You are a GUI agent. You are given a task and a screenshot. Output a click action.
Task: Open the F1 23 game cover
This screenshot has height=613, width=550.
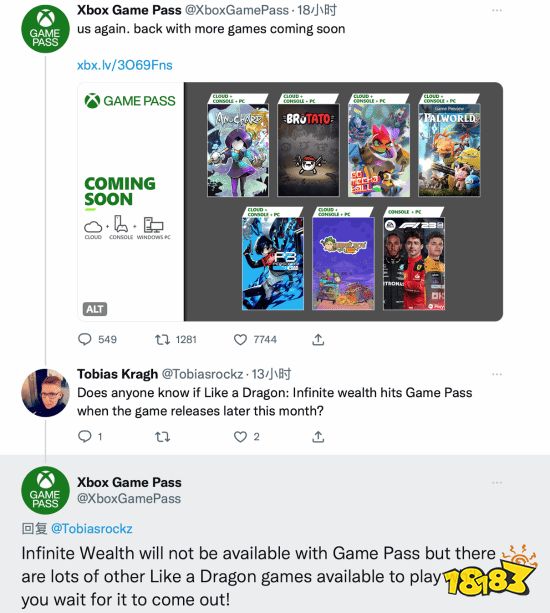414,263
